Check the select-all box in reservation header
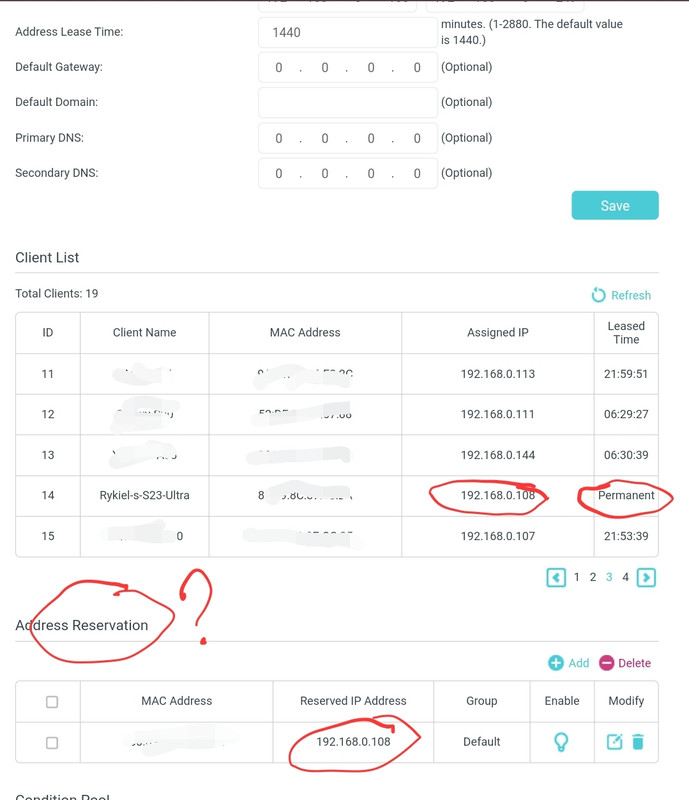This screenshot has width=689, height=800. click(52, 702)
